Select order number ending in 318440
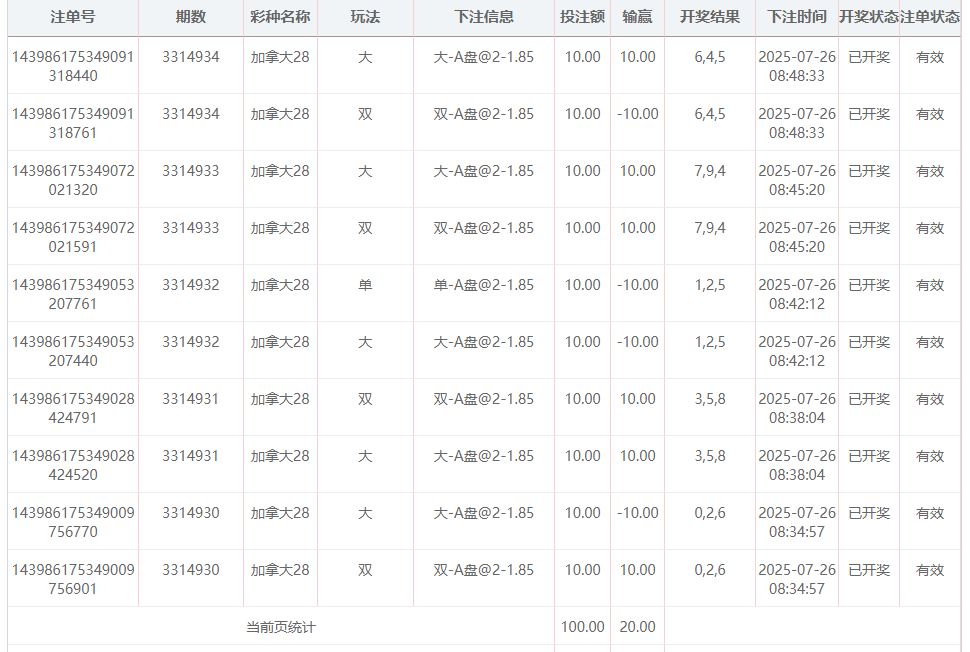Viewport: 970px width, 652px height. 73,66
